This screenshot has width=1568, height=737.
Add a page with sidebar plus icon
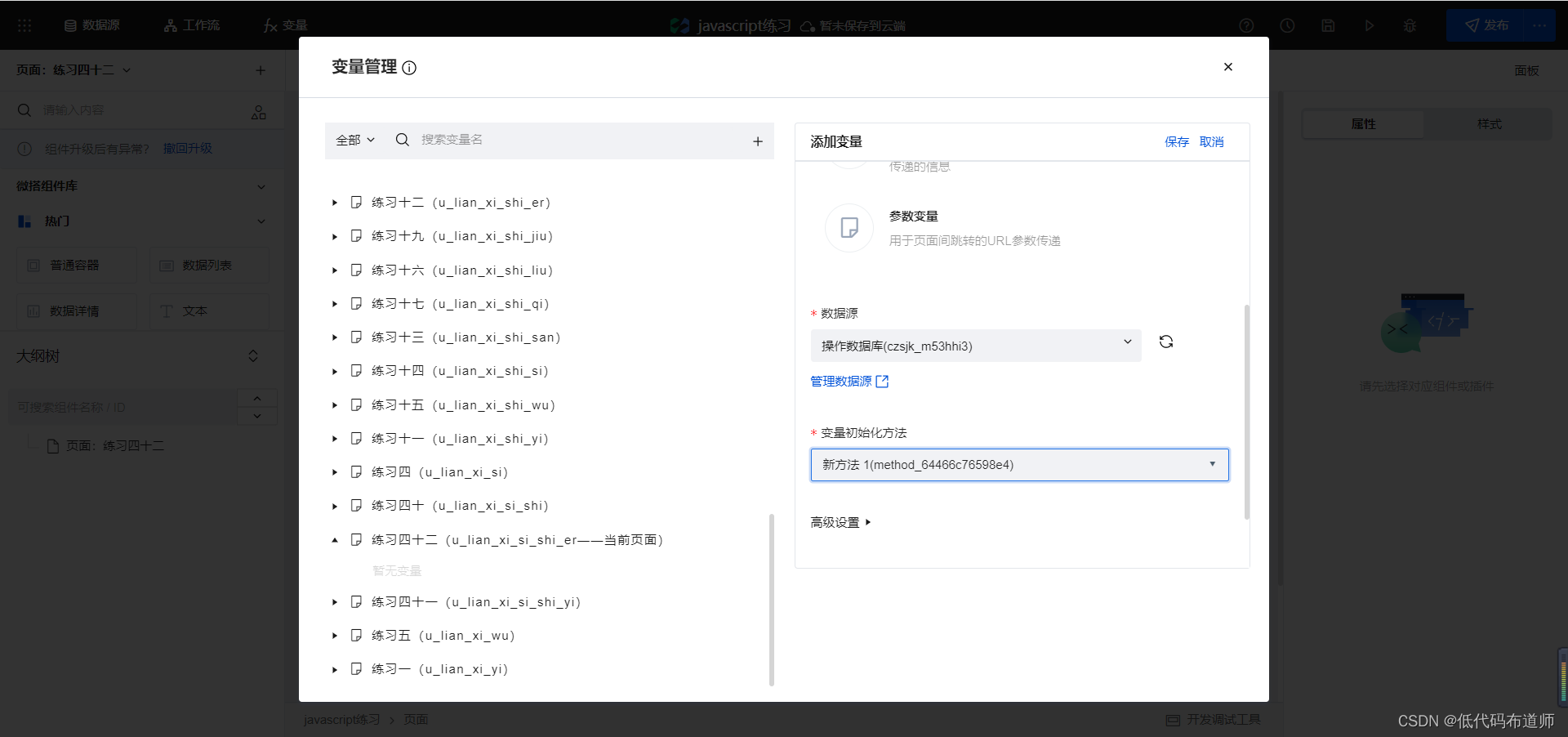pyautogui.click(x=261, y=70)
